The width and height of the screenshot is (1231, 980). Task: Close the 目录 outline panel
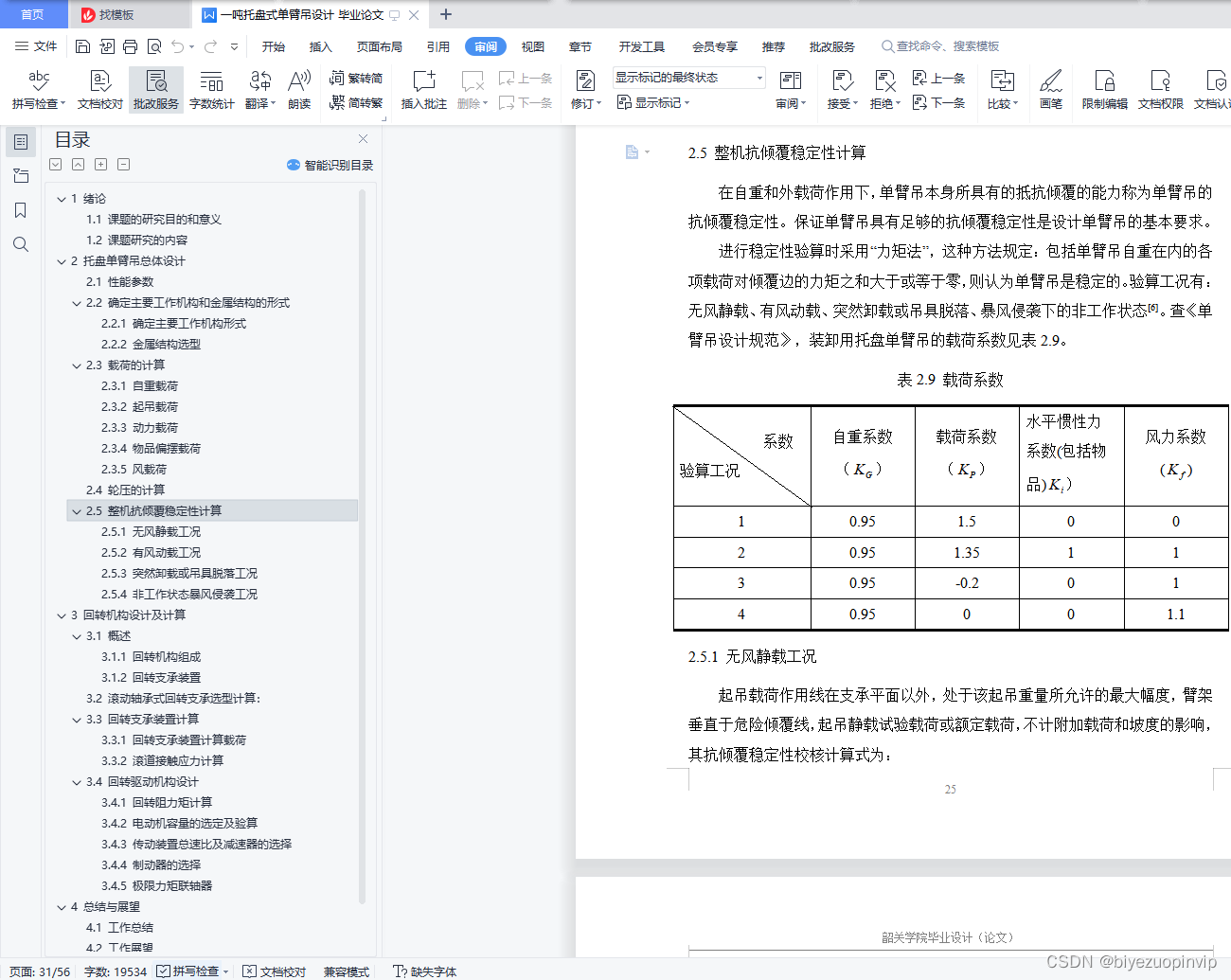point(363,139)
